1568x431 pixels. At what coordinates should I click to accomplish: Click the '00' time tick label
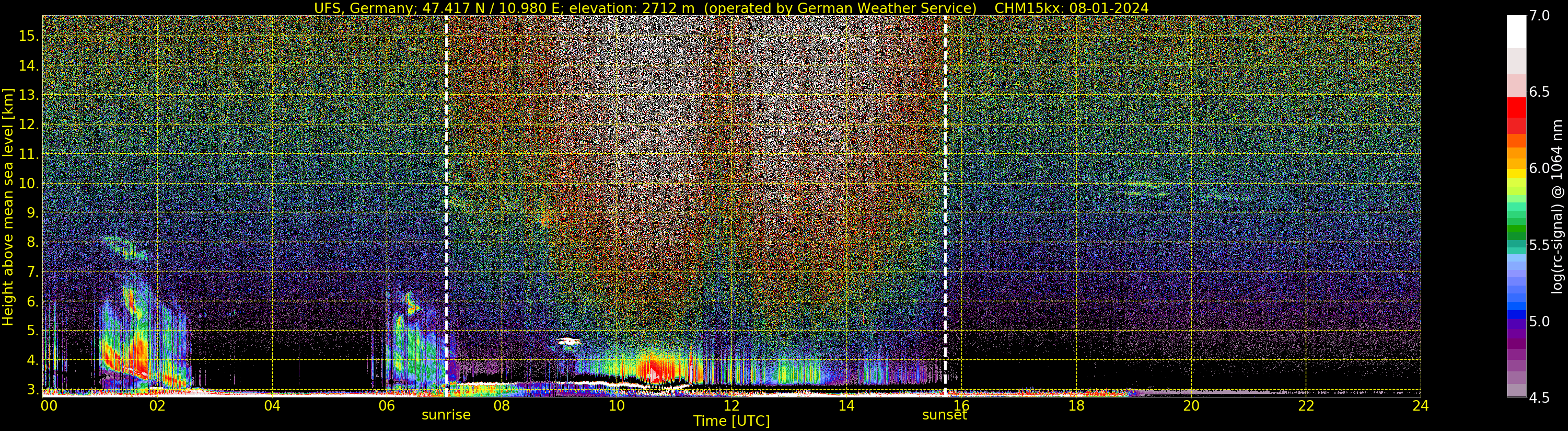(x=49, y=405)
